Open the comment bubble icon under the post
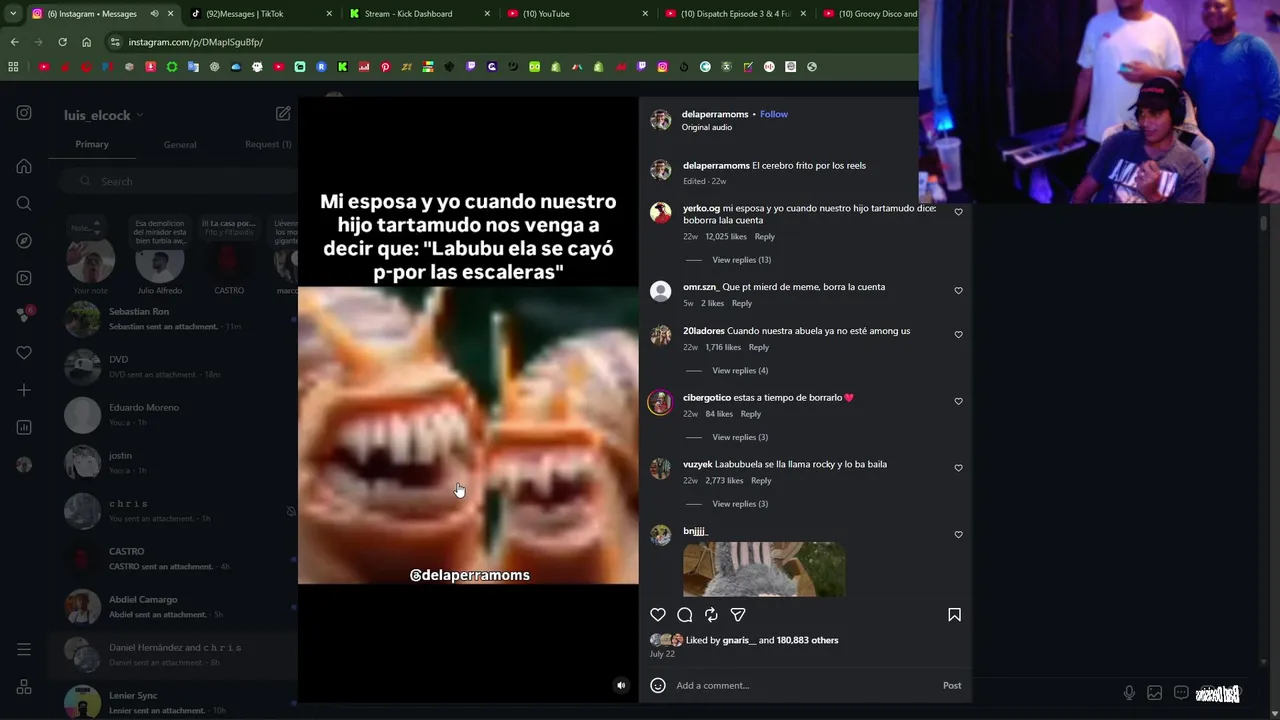 (x=685, y=615)
